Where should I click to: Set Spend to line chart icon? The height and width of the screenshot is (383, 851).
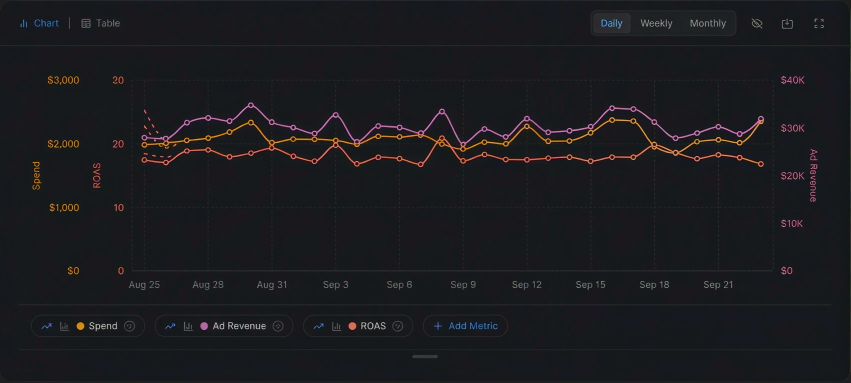(47, 326)
